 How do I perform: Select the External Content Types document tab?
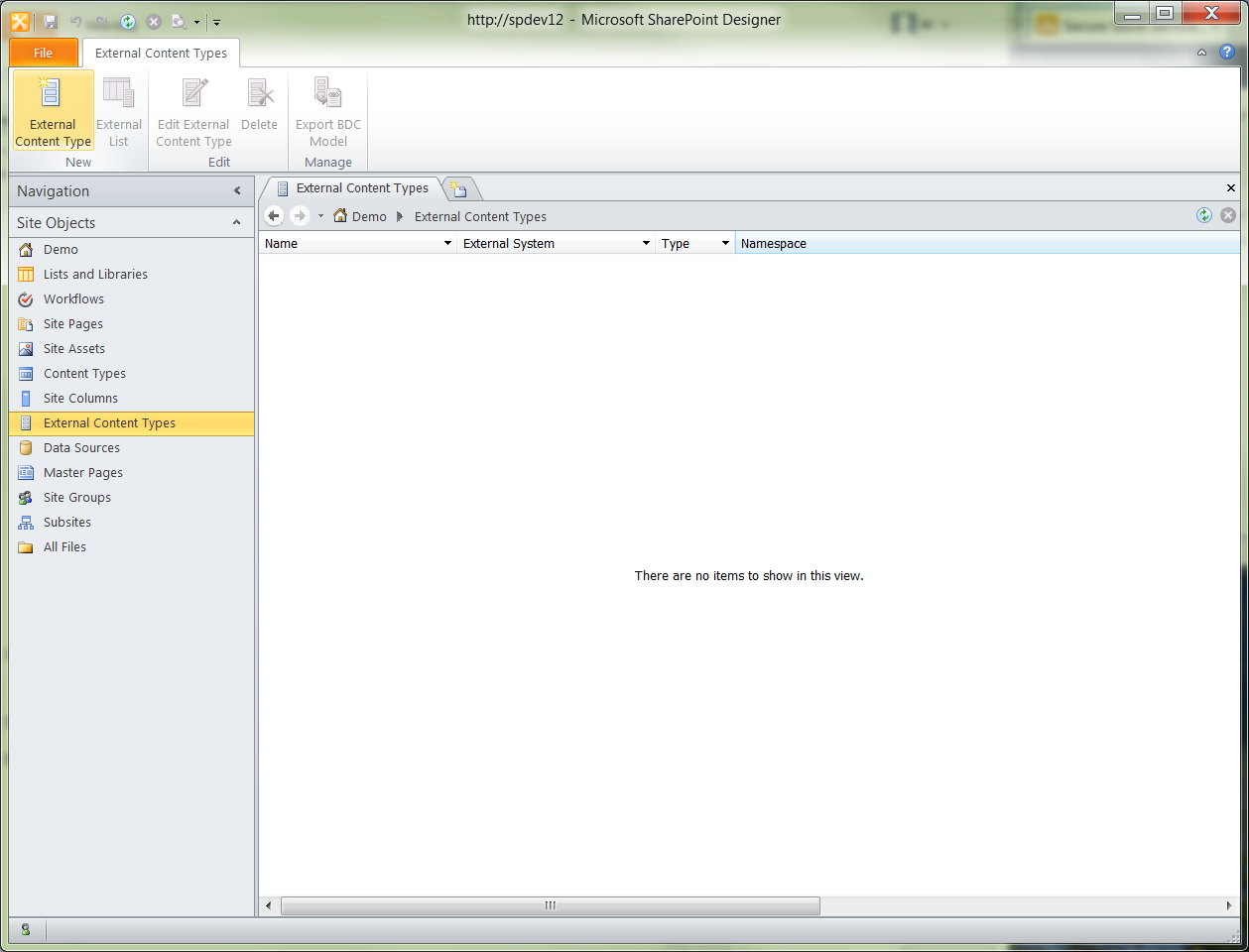[352, 187]
